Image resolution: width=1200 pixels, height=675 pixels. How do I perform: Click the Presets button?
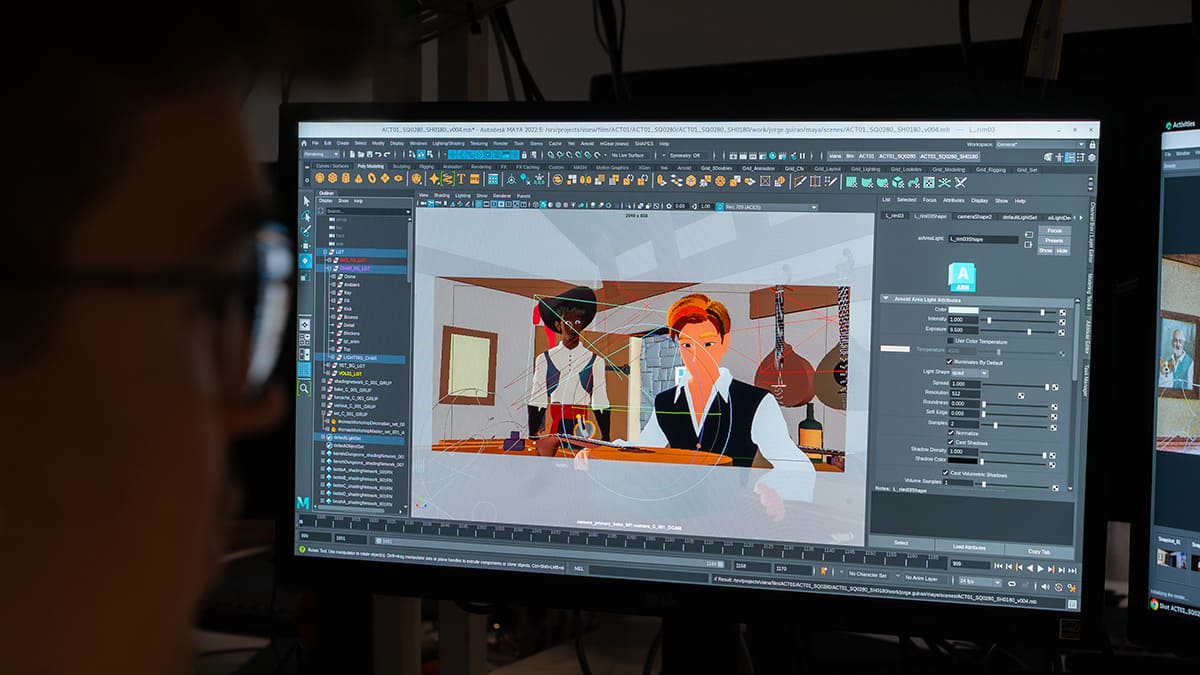1054,240
